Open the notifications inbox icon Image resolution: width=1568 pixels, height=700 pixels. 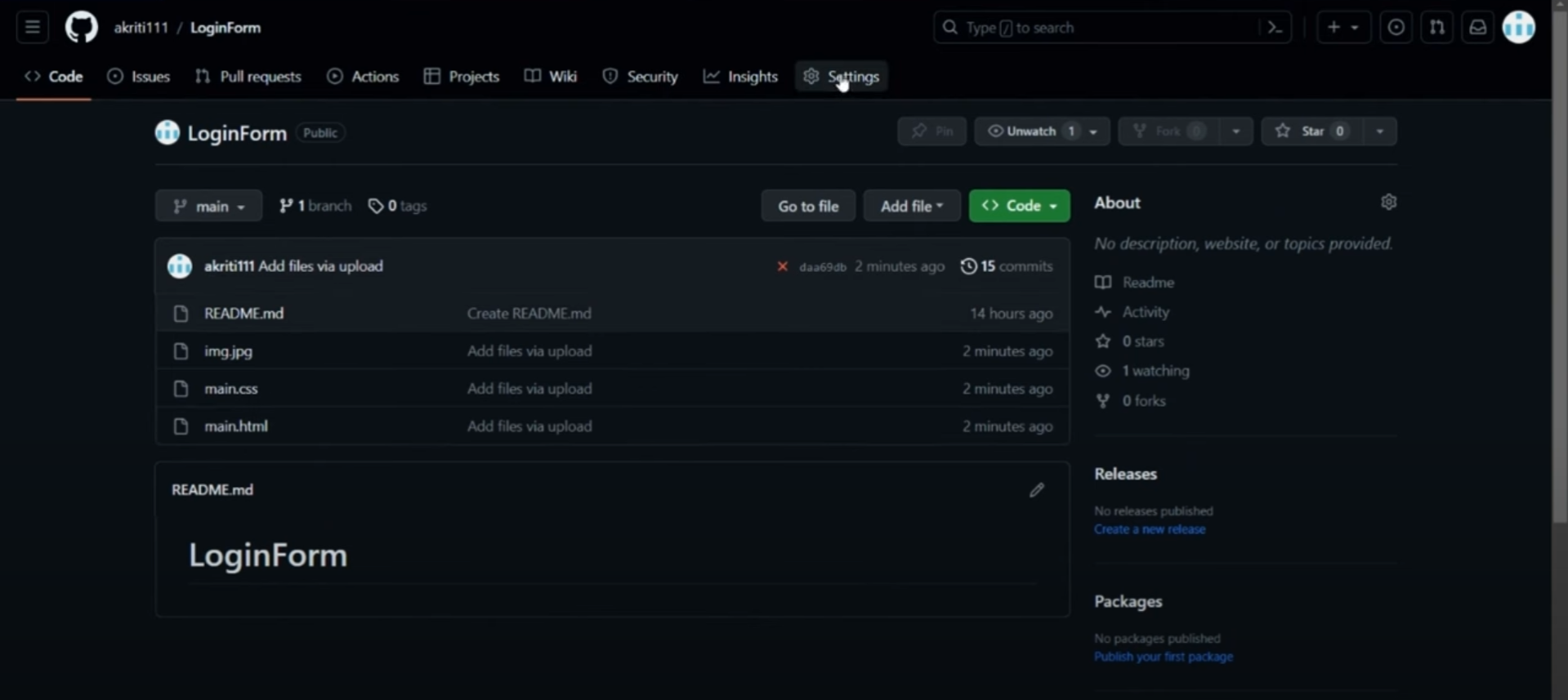pos(1477,28)
